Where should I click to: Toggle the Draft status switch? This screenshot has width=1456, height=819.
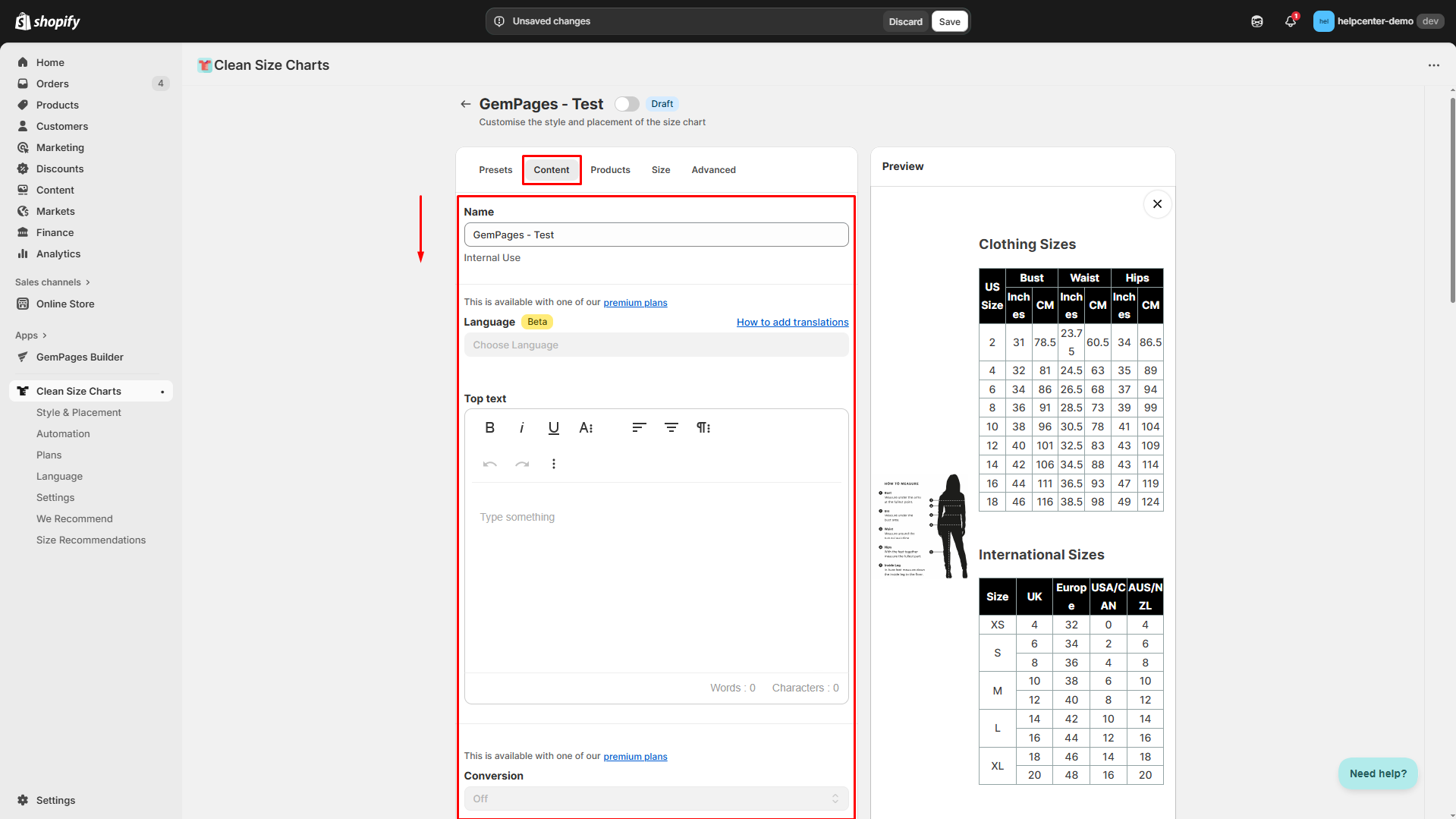click(627, 104)
